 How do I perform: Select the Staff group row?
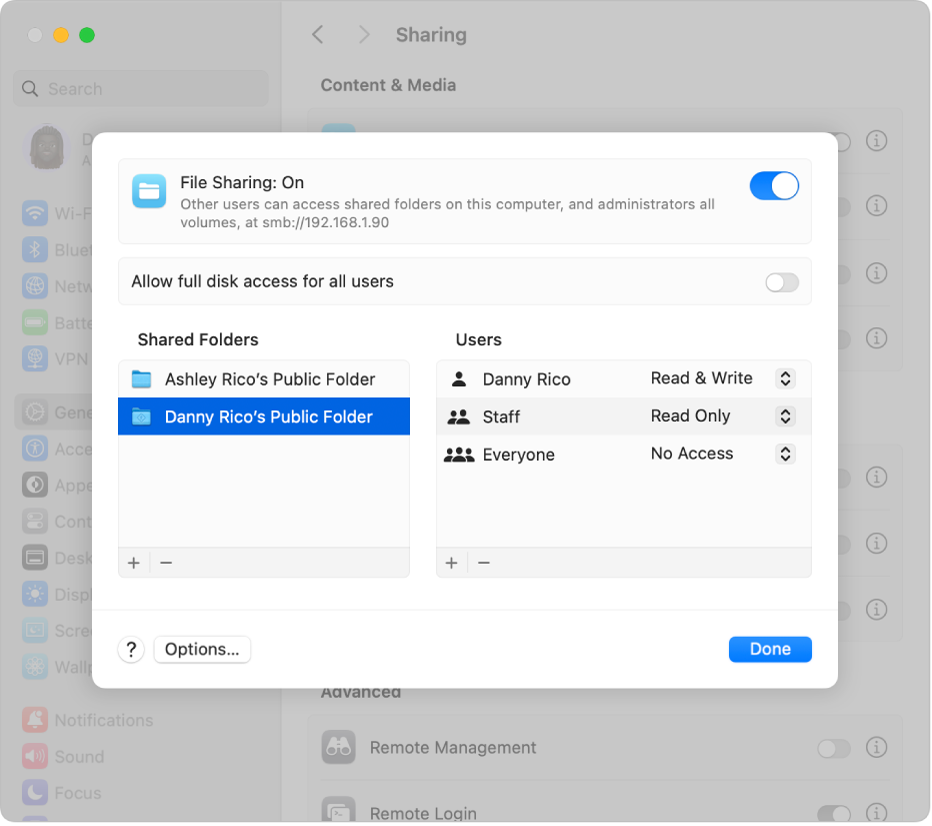tap(624, 417)
